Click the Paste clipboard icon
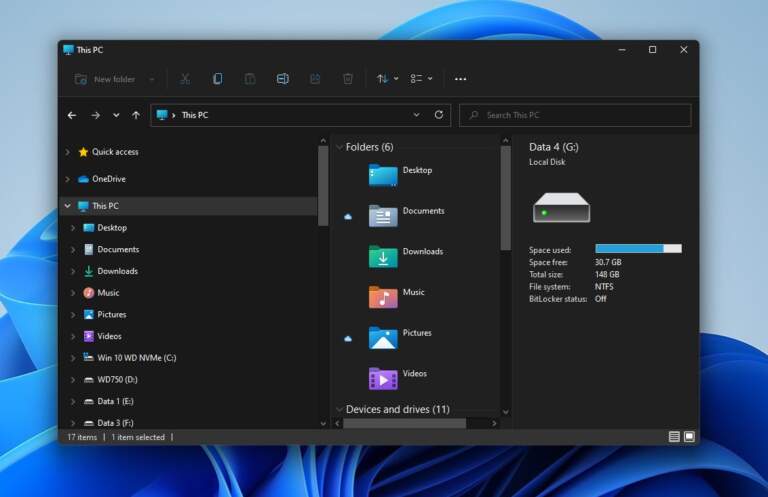 click(250, 79)
